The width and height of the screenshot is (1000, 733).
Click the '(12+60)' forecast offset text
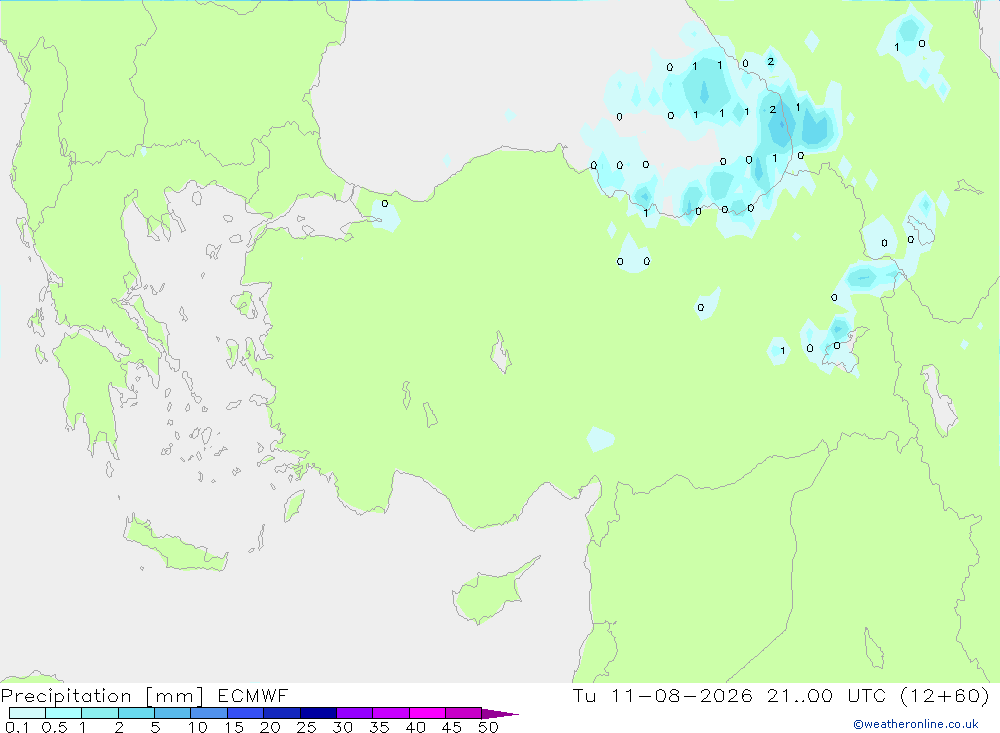pos(945,695)
